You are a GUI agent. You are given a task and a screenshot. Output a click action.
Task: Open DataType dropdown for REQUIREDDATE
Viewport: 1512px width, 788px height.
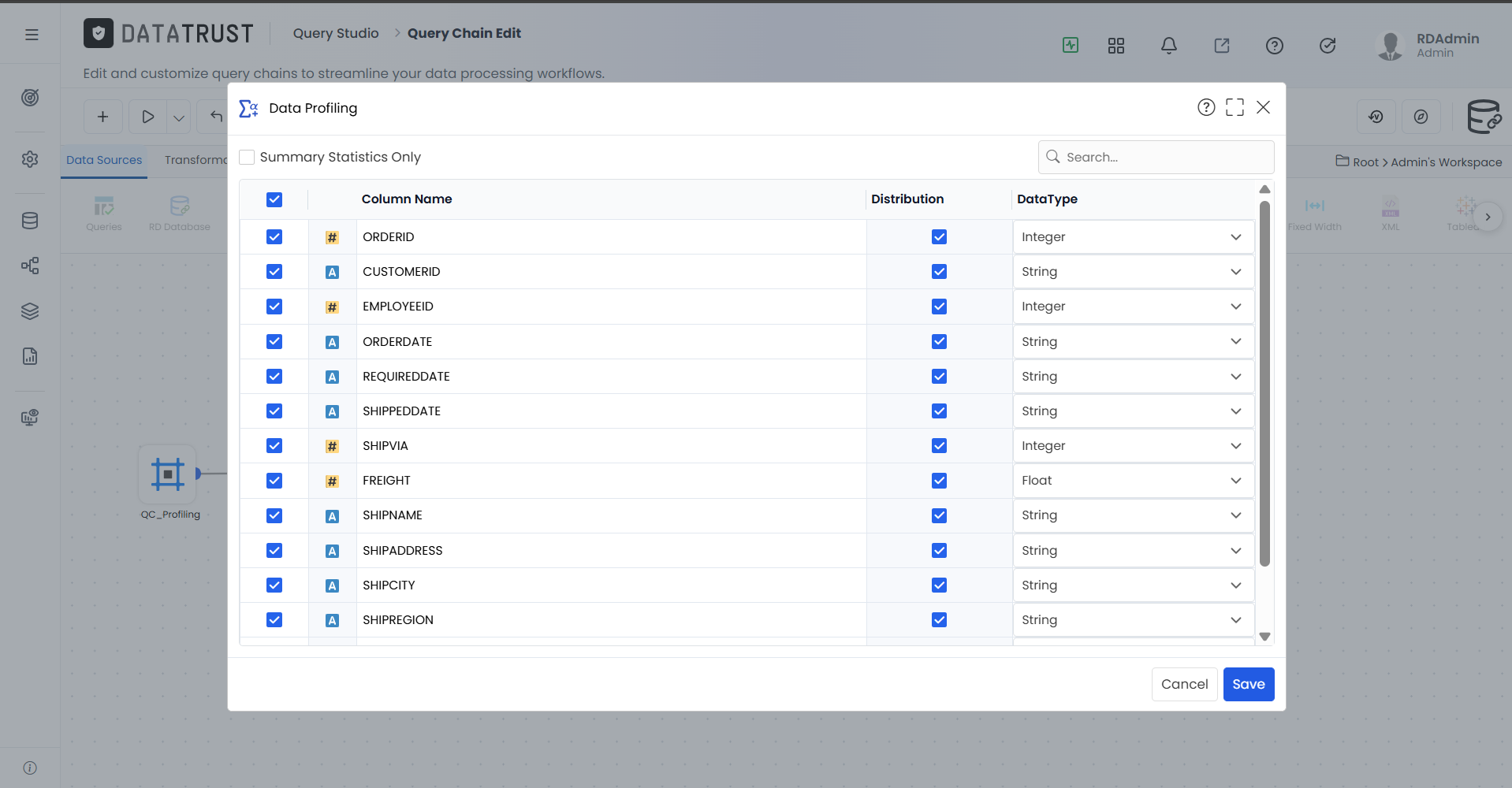click(1133, 377)
